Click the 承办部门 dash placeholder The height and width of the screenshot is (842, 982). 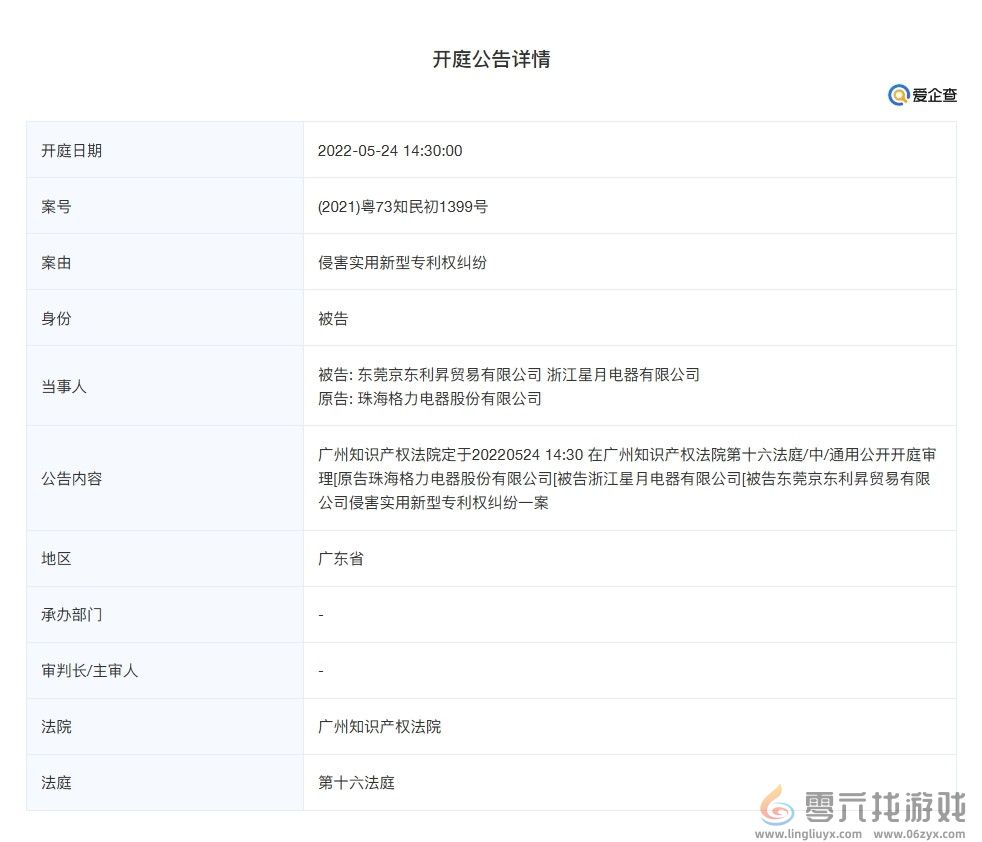(317, 615)
